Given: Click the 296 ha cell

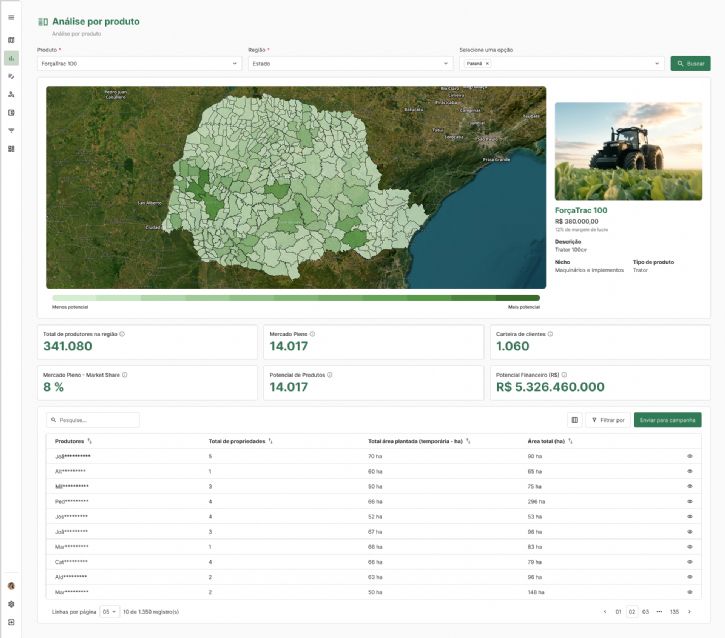Looking at the screenshot, I should pyautogui.click(x=536, y=502).
